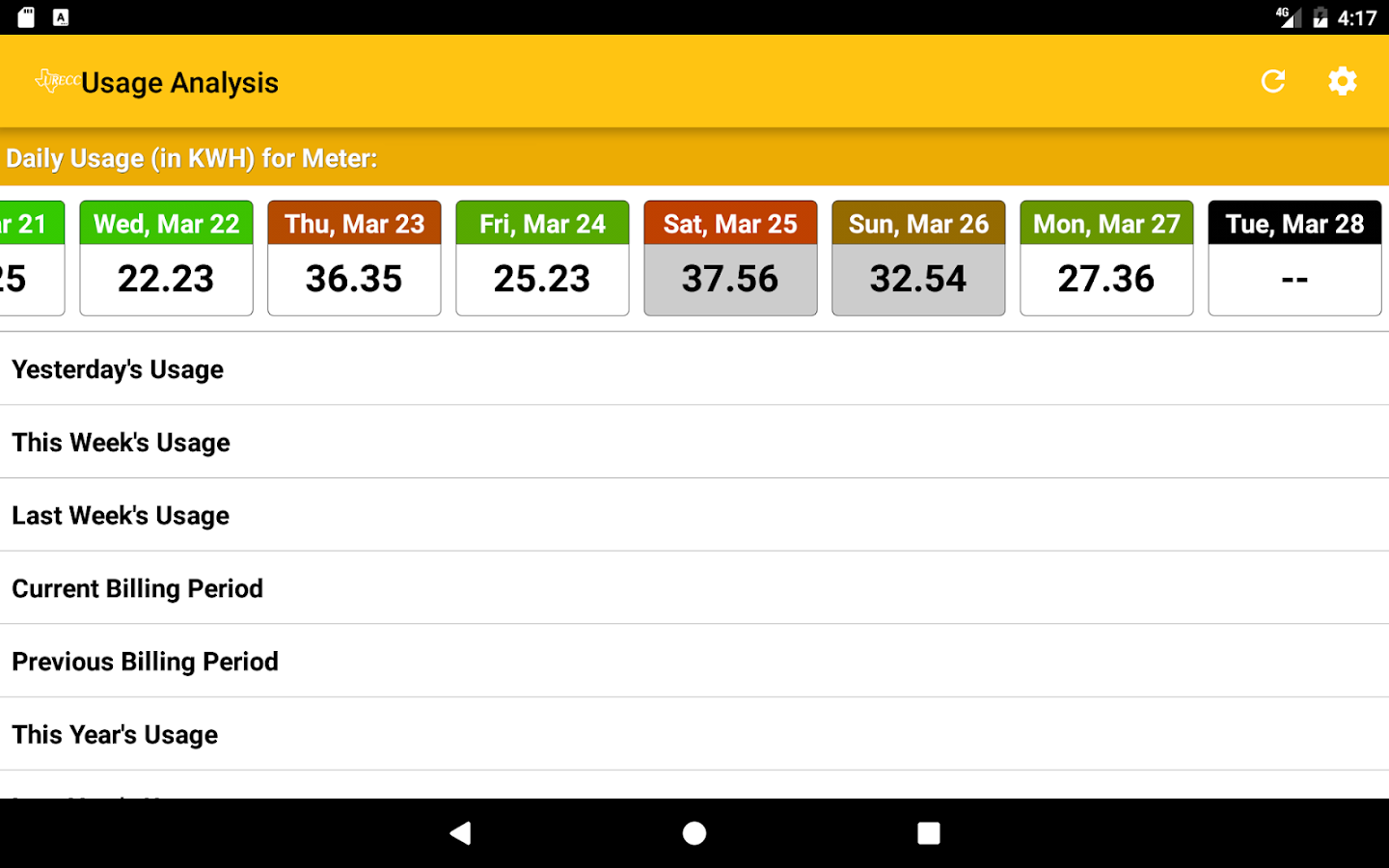The height and width of the screenshot is (868, 1389).
Task: Open Yesterday's Usage
Action: (694, 369)
